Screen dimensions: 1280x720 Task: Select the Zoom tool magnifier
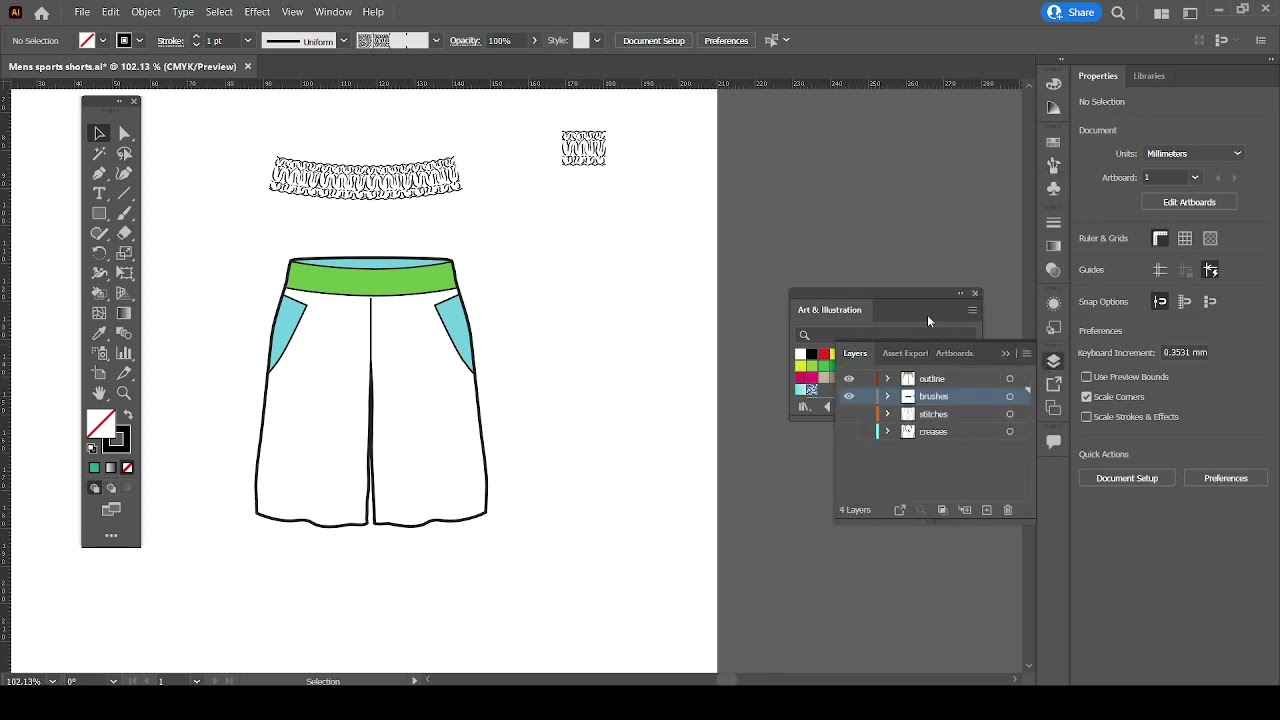coord(124,394)
